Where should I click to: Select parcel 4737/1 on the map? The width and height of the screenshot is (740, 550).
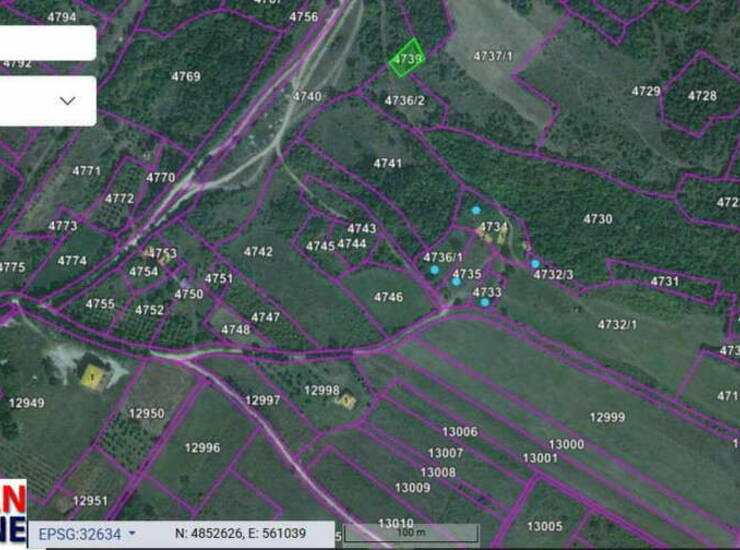493,56
